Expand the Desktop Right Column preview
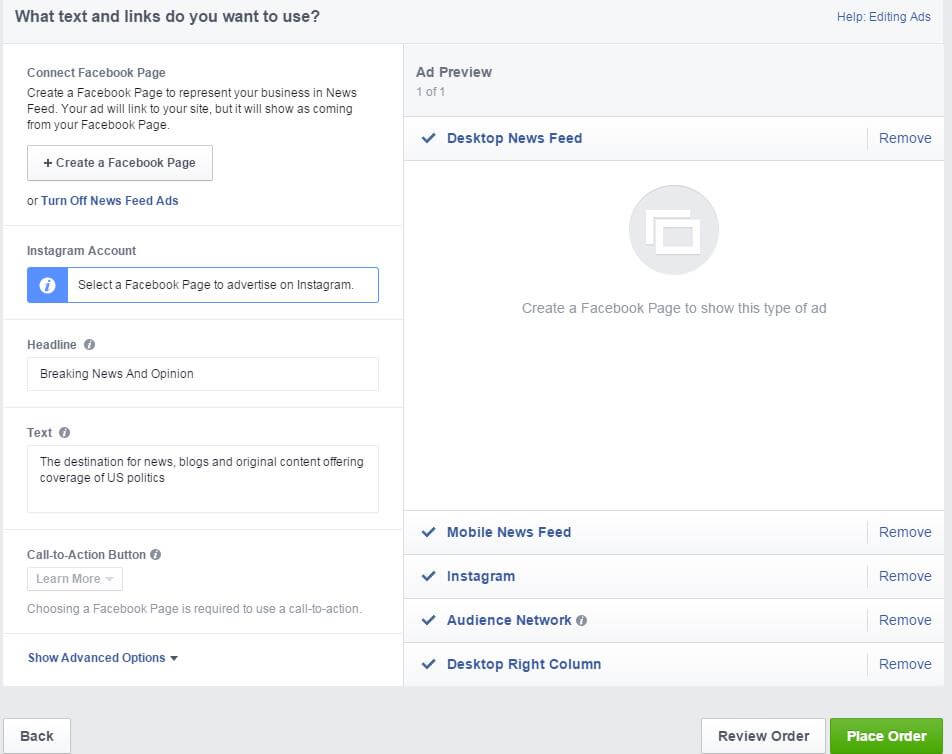 523,664
